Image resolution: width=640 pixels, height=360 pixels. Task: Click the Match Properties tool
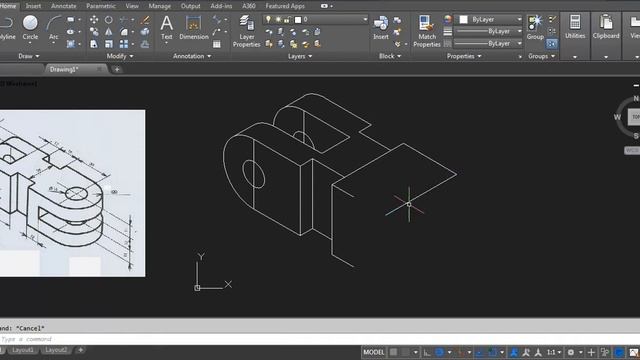point(427,31)
